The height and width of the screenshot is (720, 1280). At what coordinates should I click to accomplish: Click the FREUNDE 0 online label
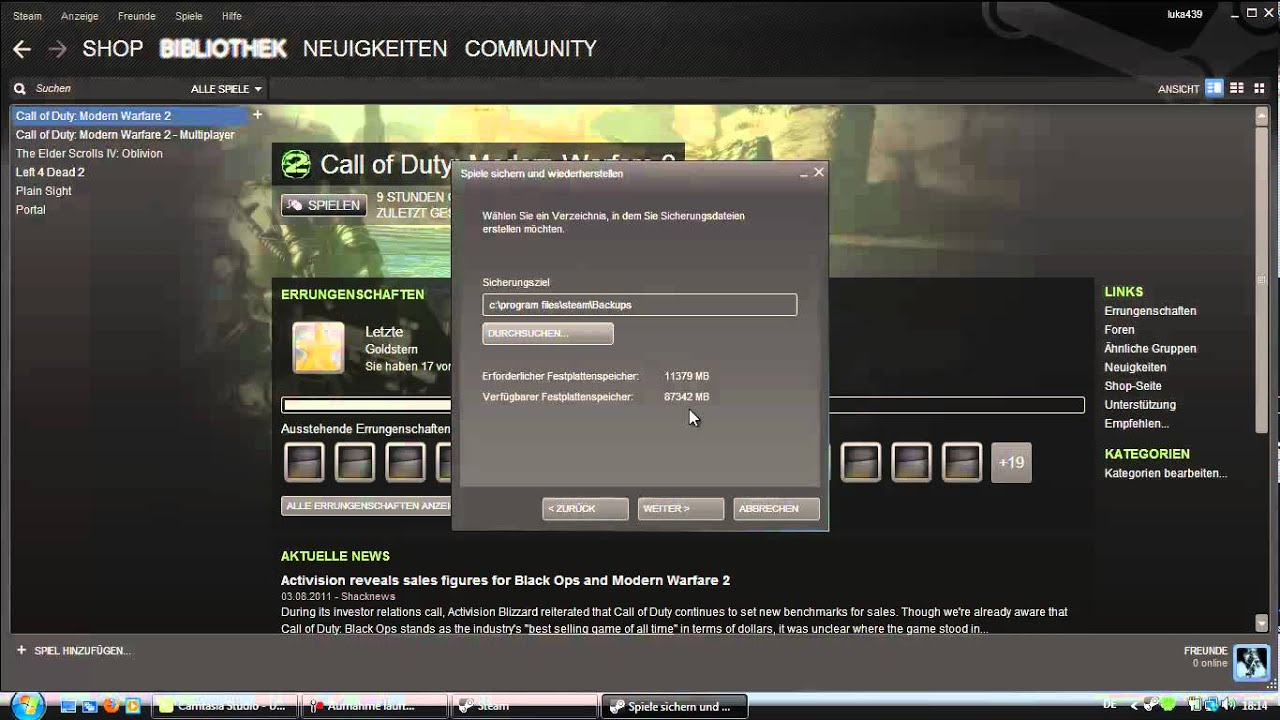point(1205,657)
